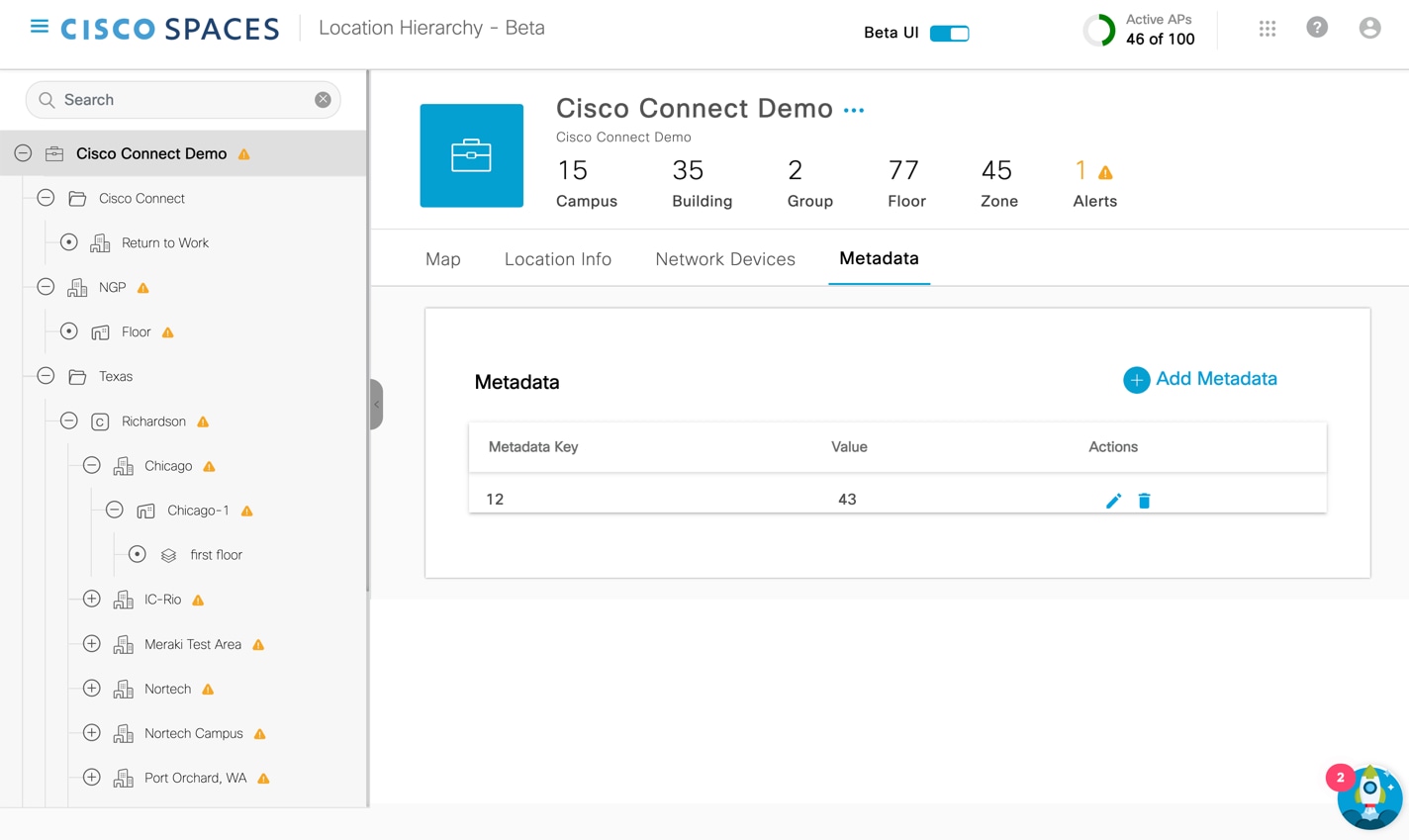Click the building icon beside Return to Work
1409x840 pixels.
100,243
